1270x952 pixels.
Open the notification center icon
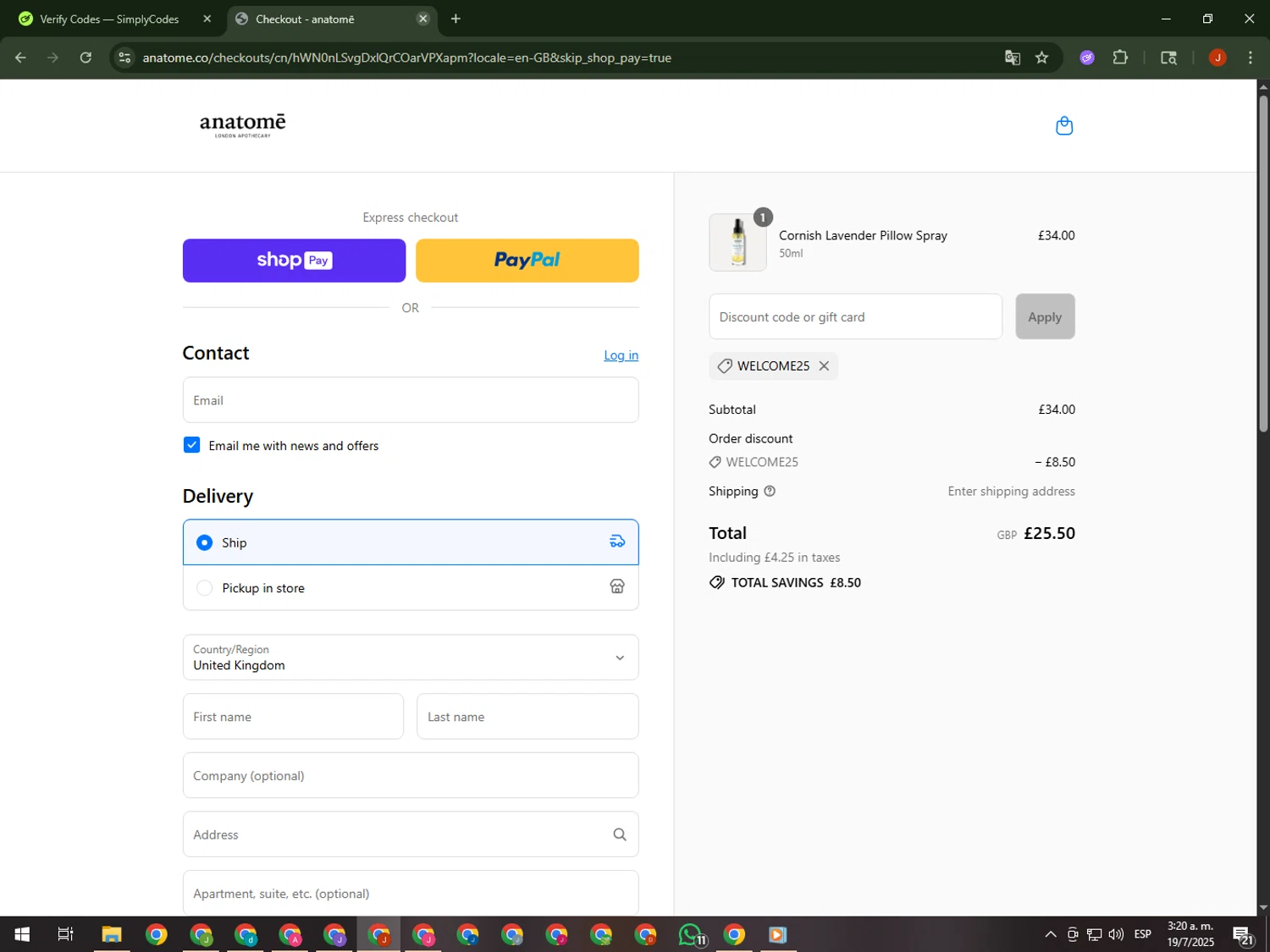[1243, 934]
